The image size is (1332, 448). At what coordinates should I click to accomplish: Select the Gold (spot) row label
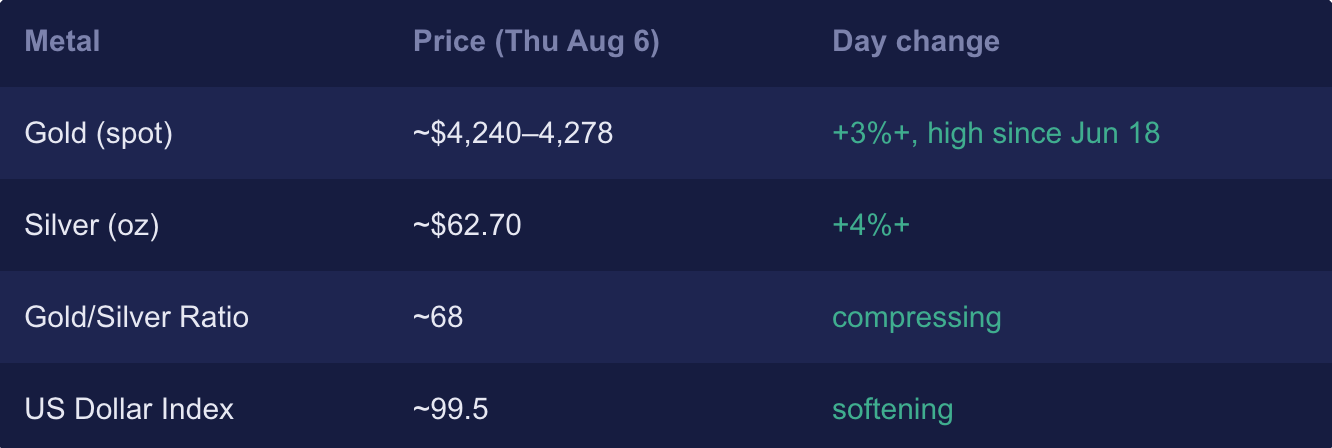pyautogui.click(x=99, y=133)
